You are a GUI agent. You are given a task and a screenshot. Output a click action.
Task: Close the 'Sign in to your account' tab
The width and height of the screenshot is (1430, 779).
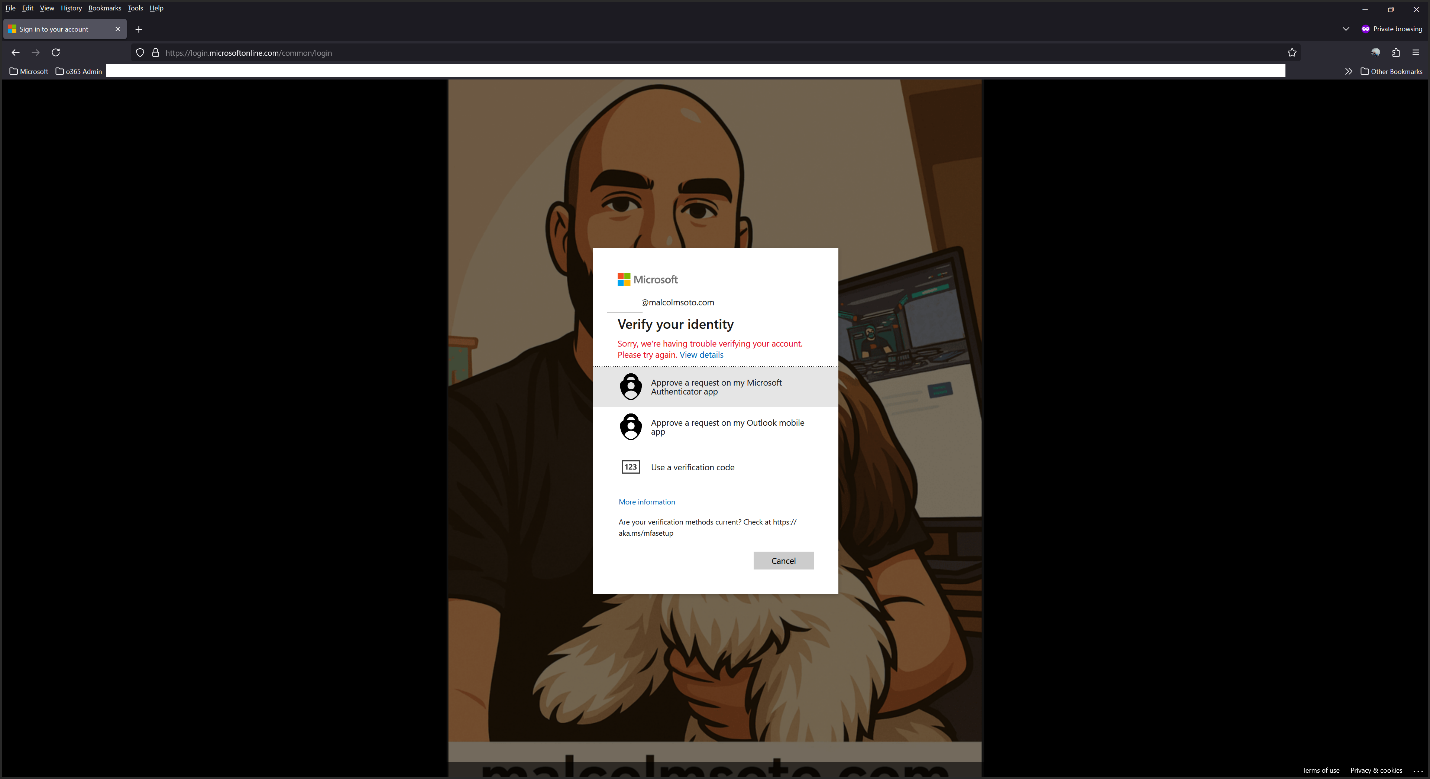[x=118, y=29]
